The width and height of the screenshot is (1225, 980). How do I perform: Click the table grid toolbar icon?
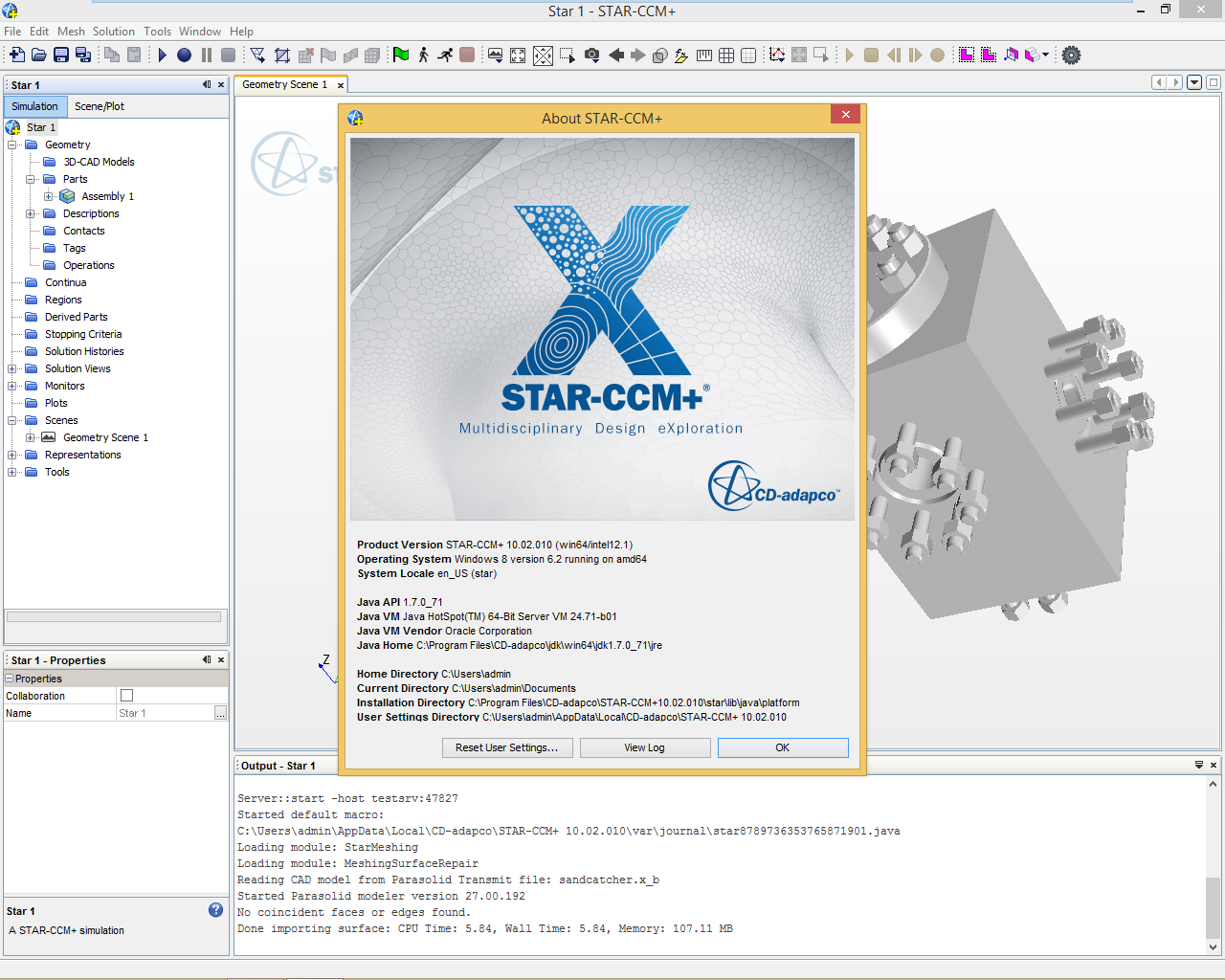(x=726, y=56)
